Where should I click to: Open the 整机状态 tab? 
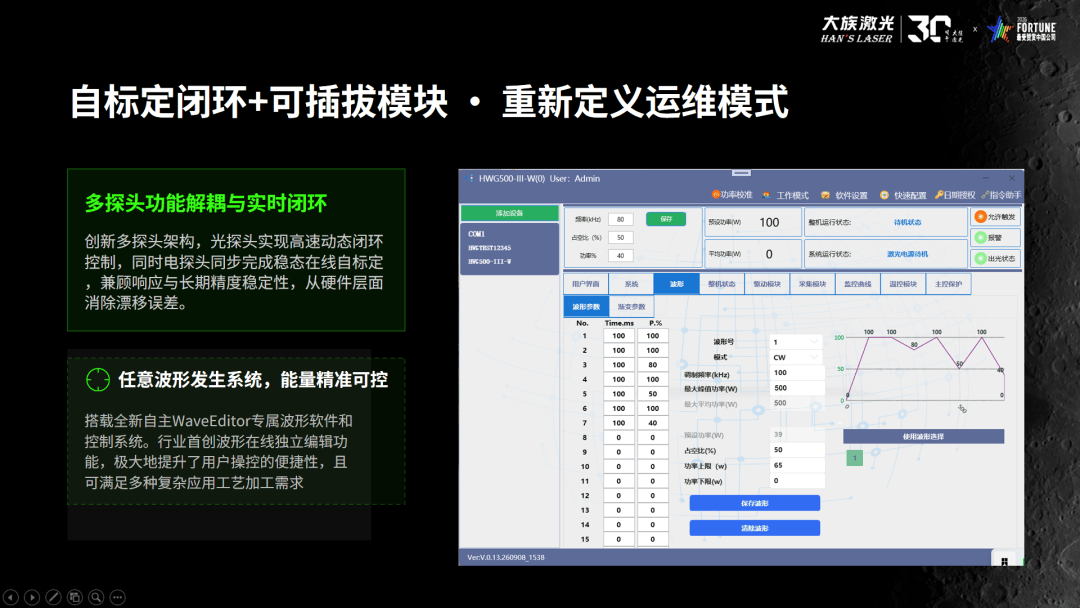[x=722, y=284]
